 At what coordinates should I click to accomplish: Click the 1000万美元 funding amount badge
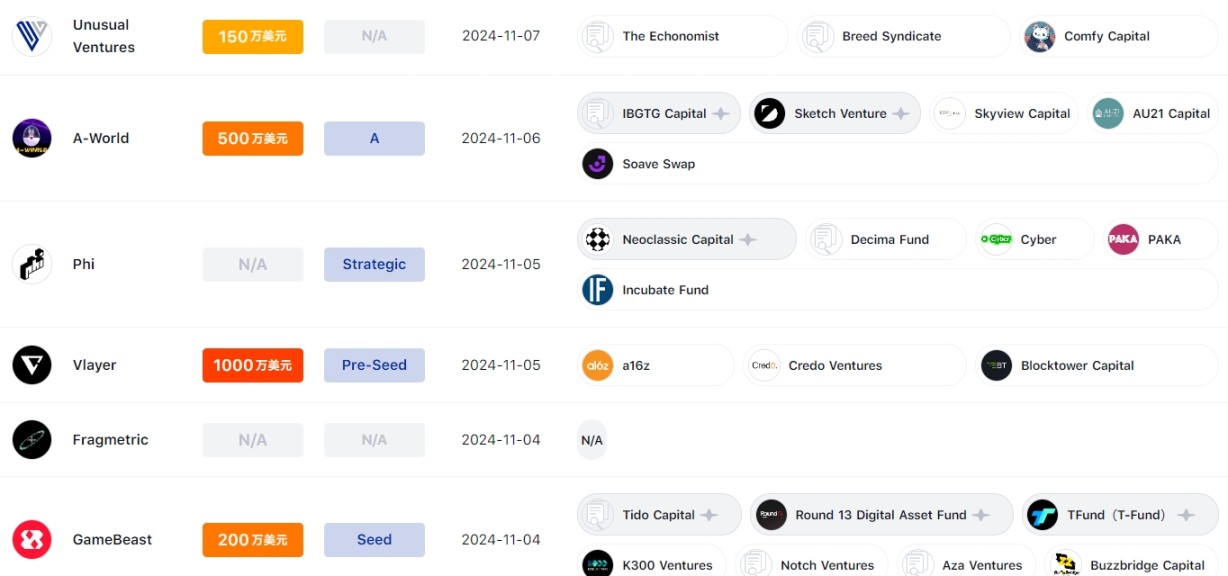pyautogui.click(x=253, y=365)
